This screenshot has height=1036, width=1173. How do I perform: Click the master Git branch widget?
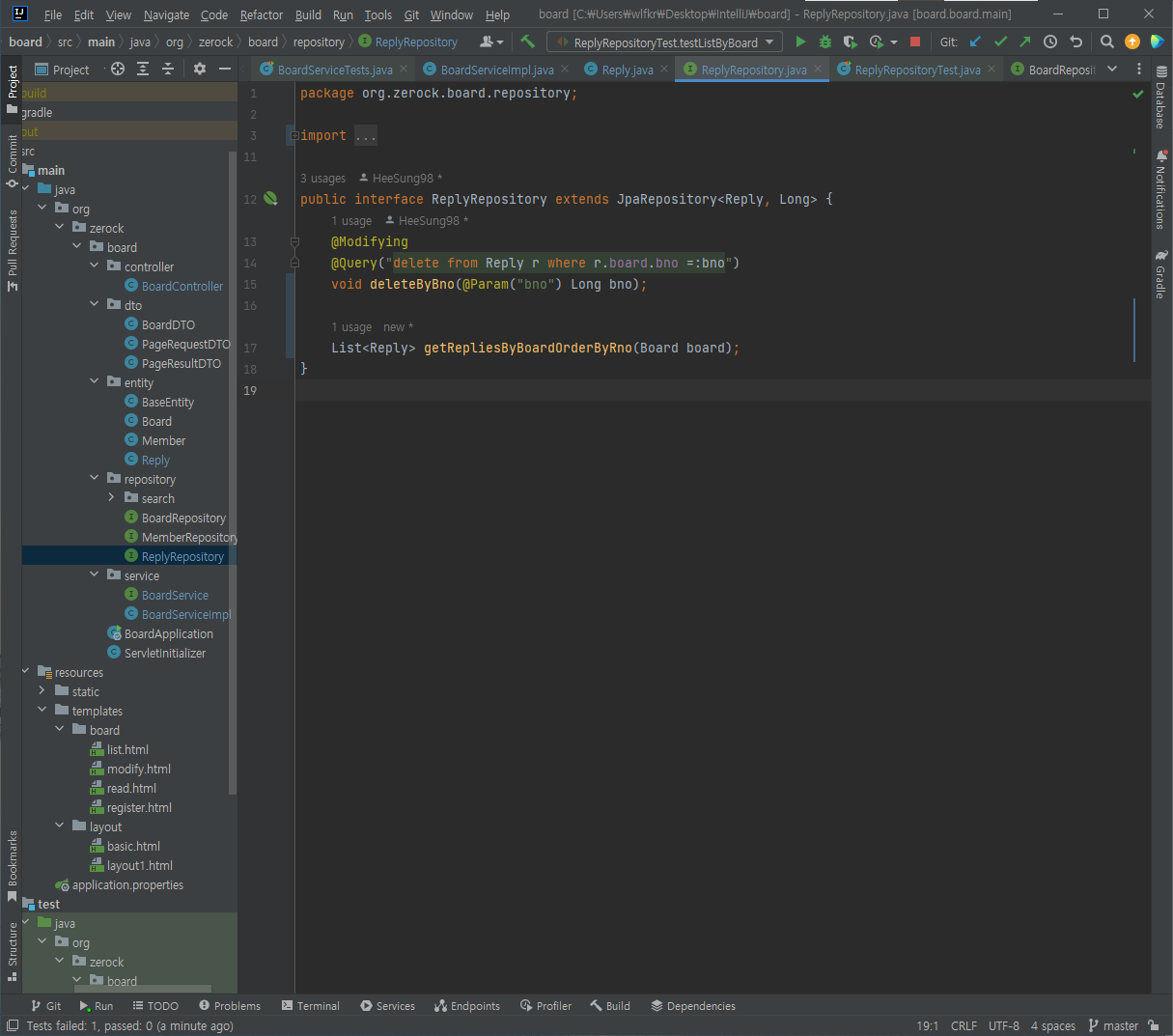click(x=1113, y=1025)
